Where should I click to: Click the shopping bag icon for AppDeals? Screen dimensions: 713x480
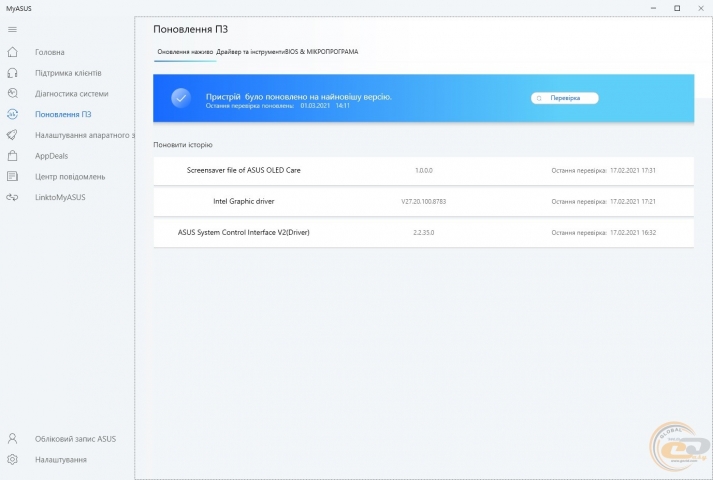tap(13, 155)
